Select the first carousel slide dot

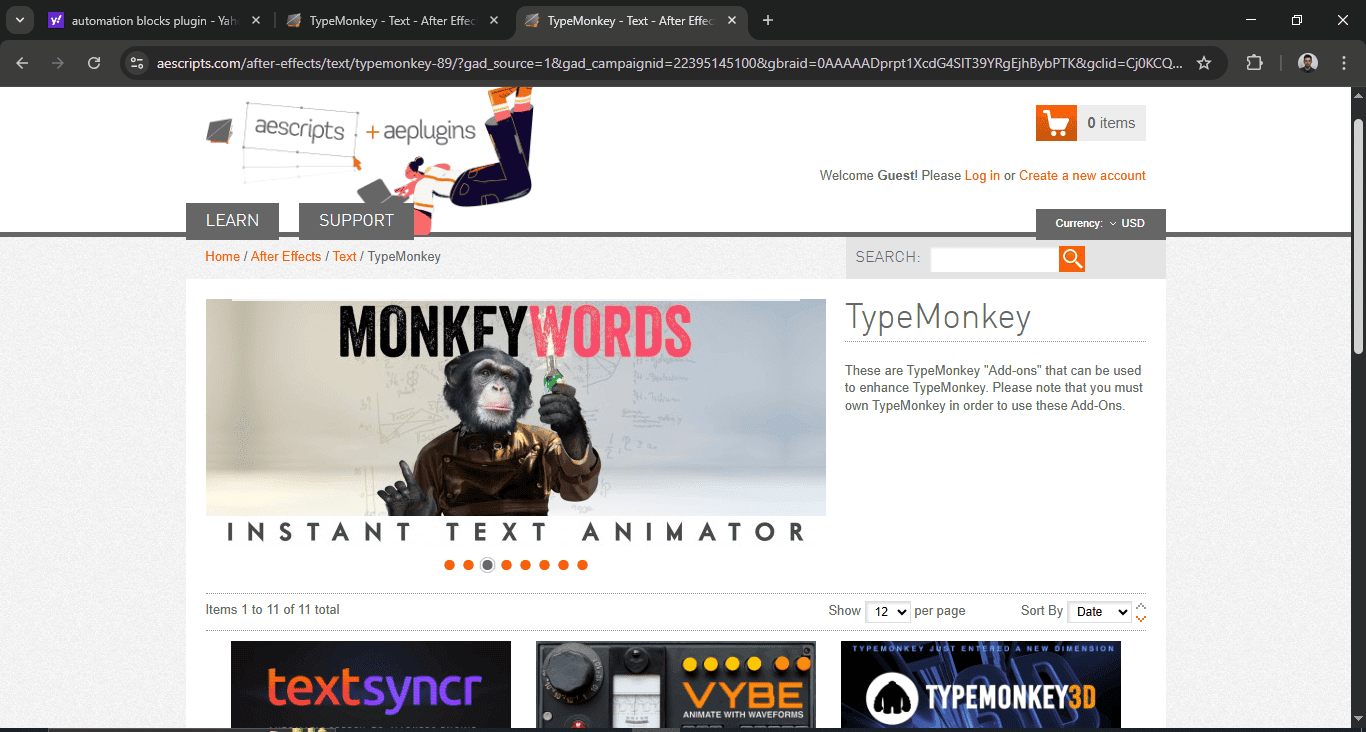point(450,565)
